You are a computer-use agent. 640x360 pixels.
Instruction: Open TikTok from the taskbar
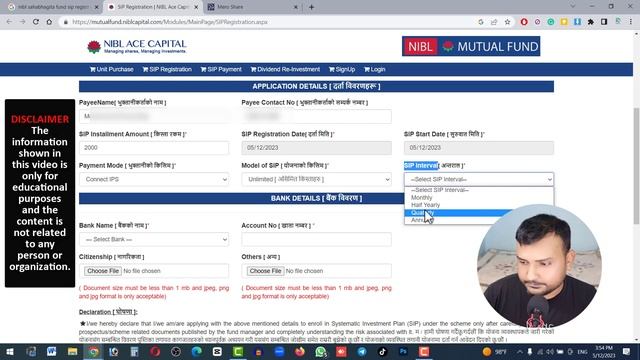click(382, 351)
